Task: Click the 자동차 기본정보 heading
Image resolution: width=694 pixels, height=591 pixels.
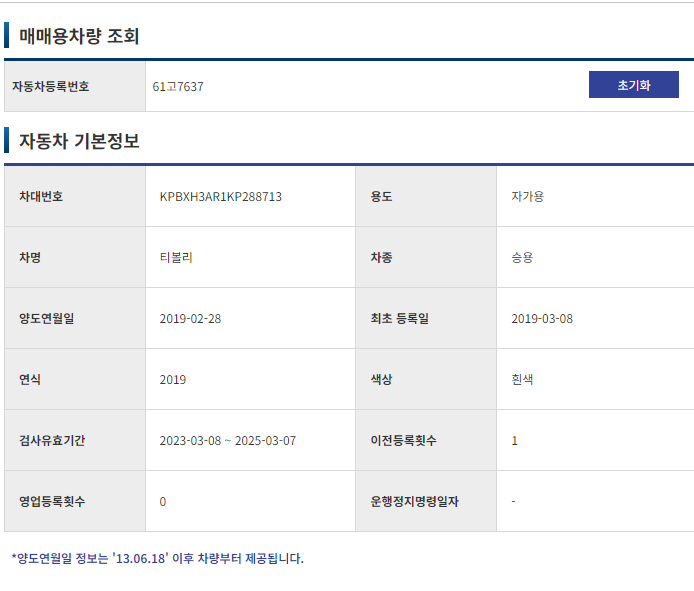Action: (x=79, y=141)
